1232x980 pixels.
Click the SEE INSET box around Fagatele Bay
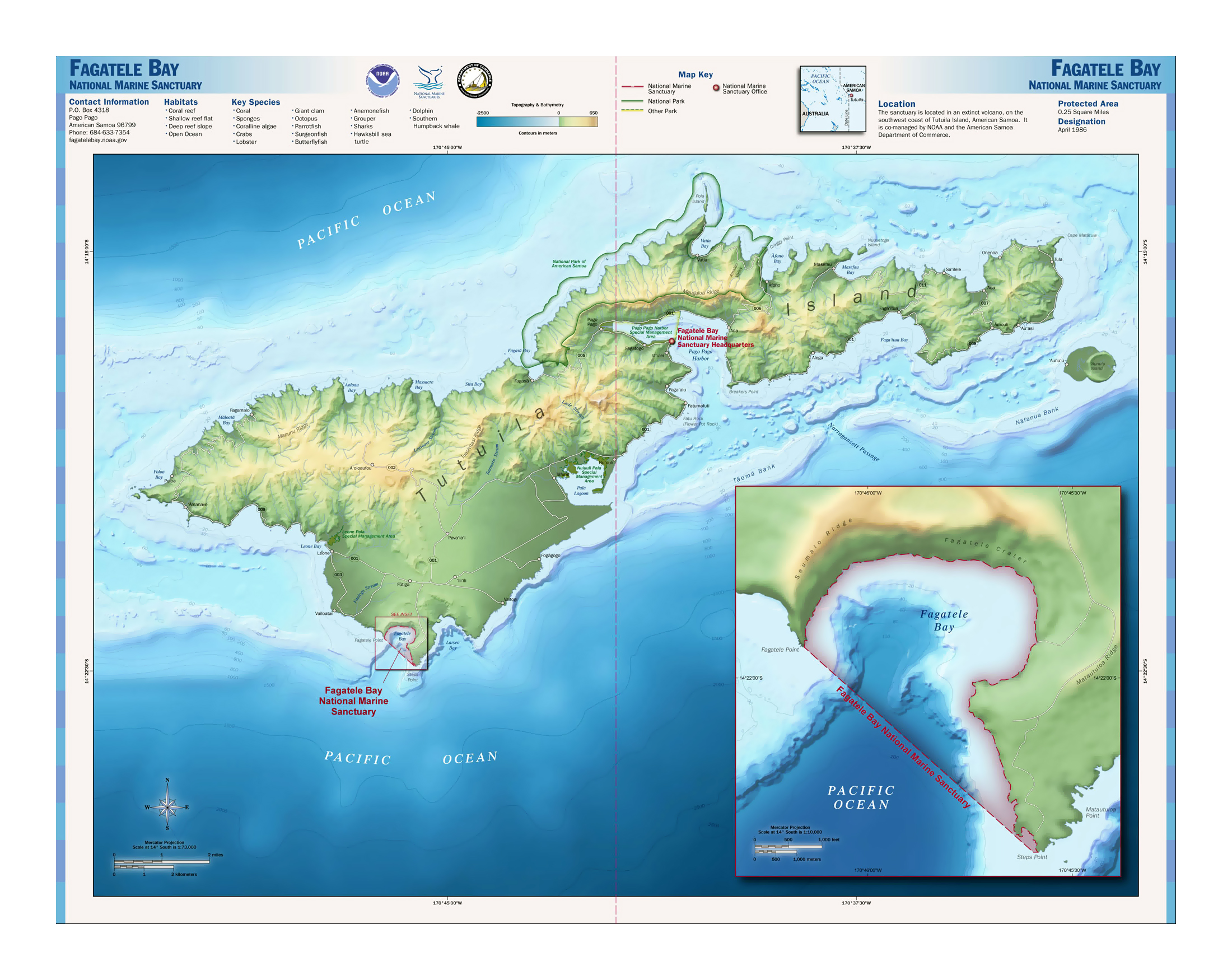(401, 643)
